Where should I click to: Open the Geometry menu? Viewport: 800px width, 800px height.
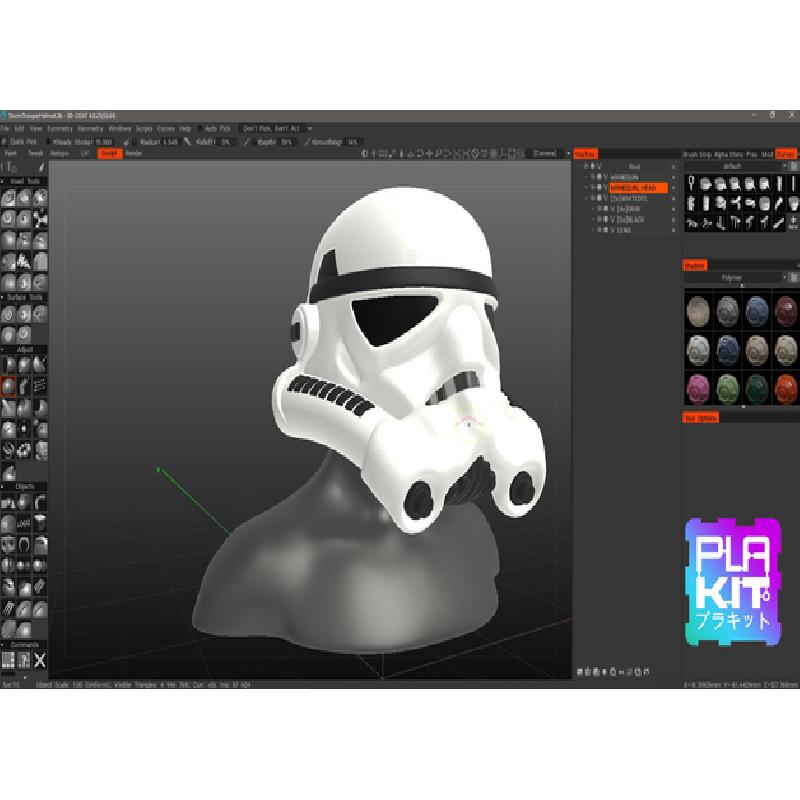pyautogui.click(x=90, y=129)
